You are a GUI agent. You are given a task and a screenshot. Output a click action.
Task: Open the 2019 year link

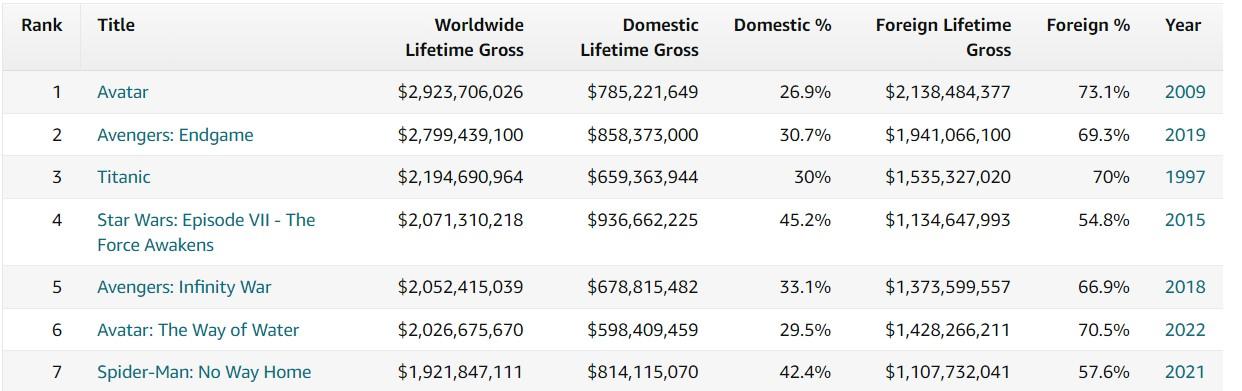coord(1185,135)
